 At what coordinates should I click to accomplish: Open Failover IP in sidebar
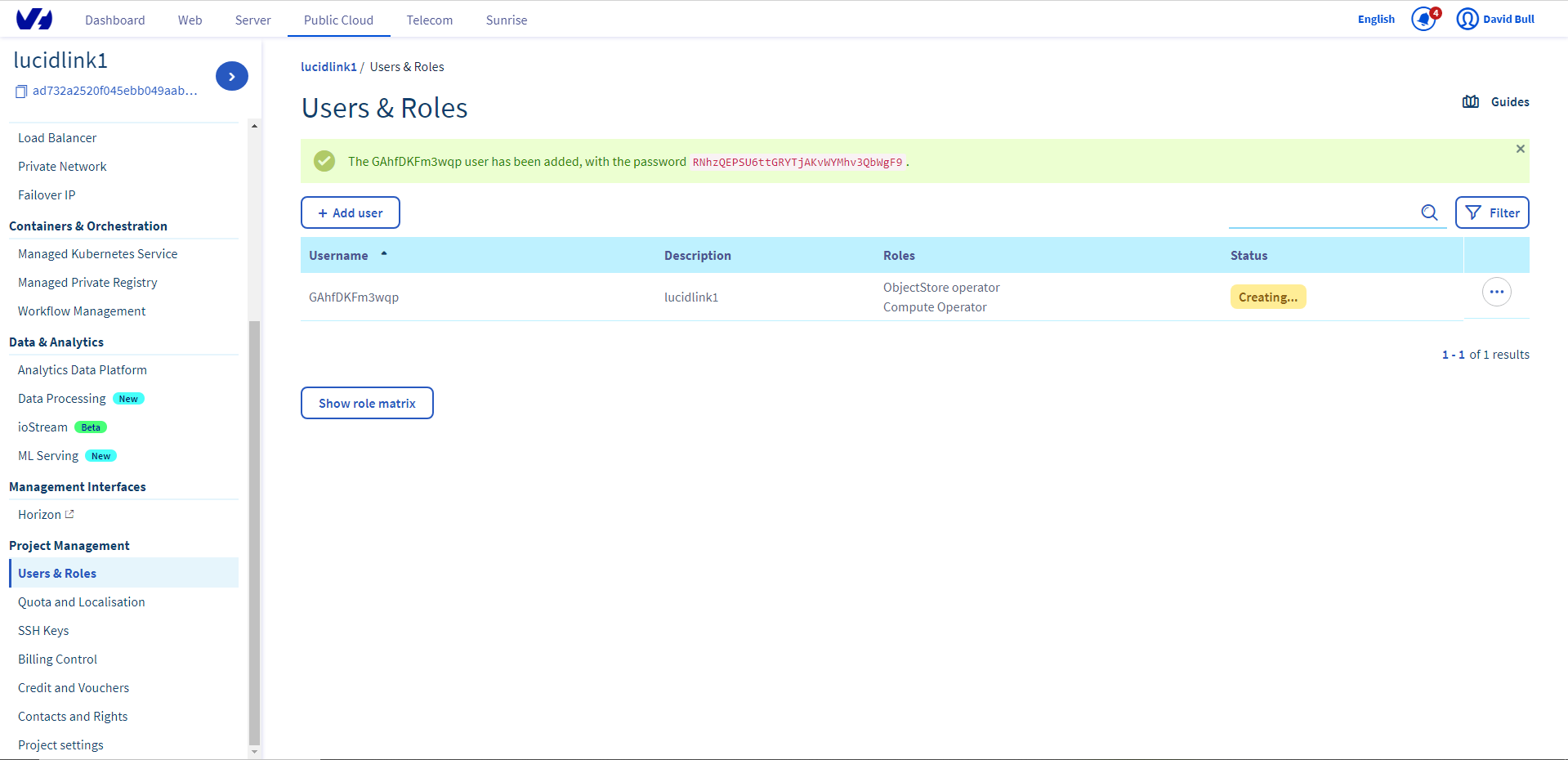click(x=47, y=195)
